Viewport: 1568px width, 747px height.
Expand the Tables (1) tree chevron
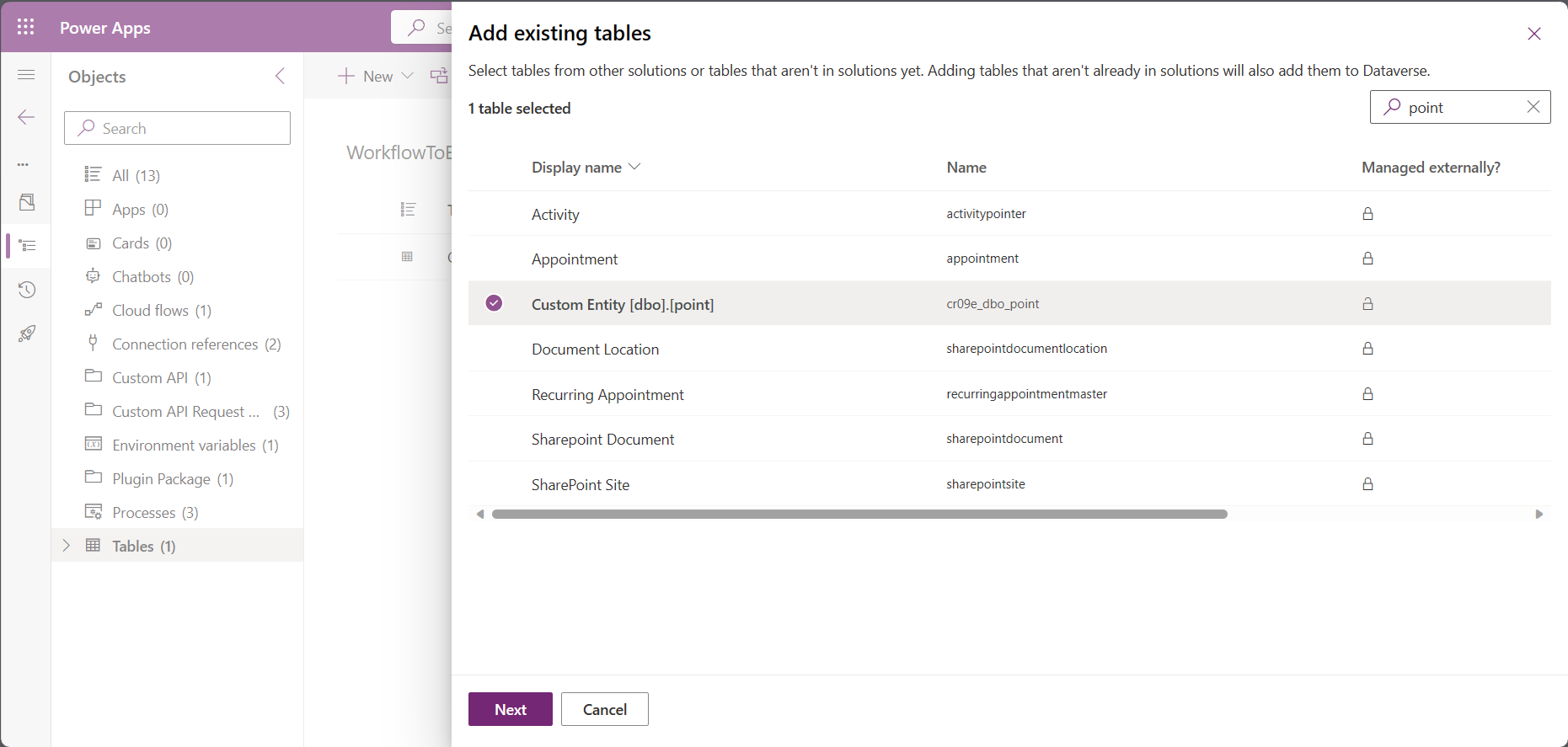(x=67, y=546)
